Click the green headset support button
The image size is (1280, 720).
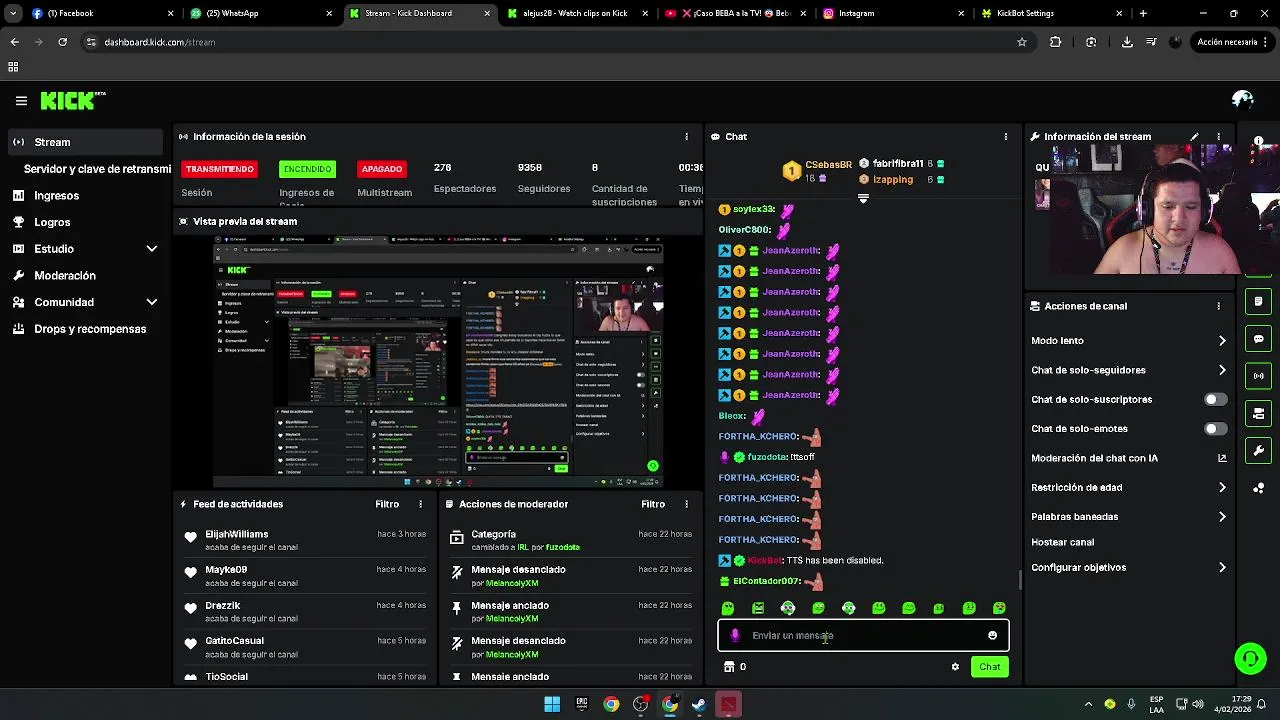tap(1250, 658)
